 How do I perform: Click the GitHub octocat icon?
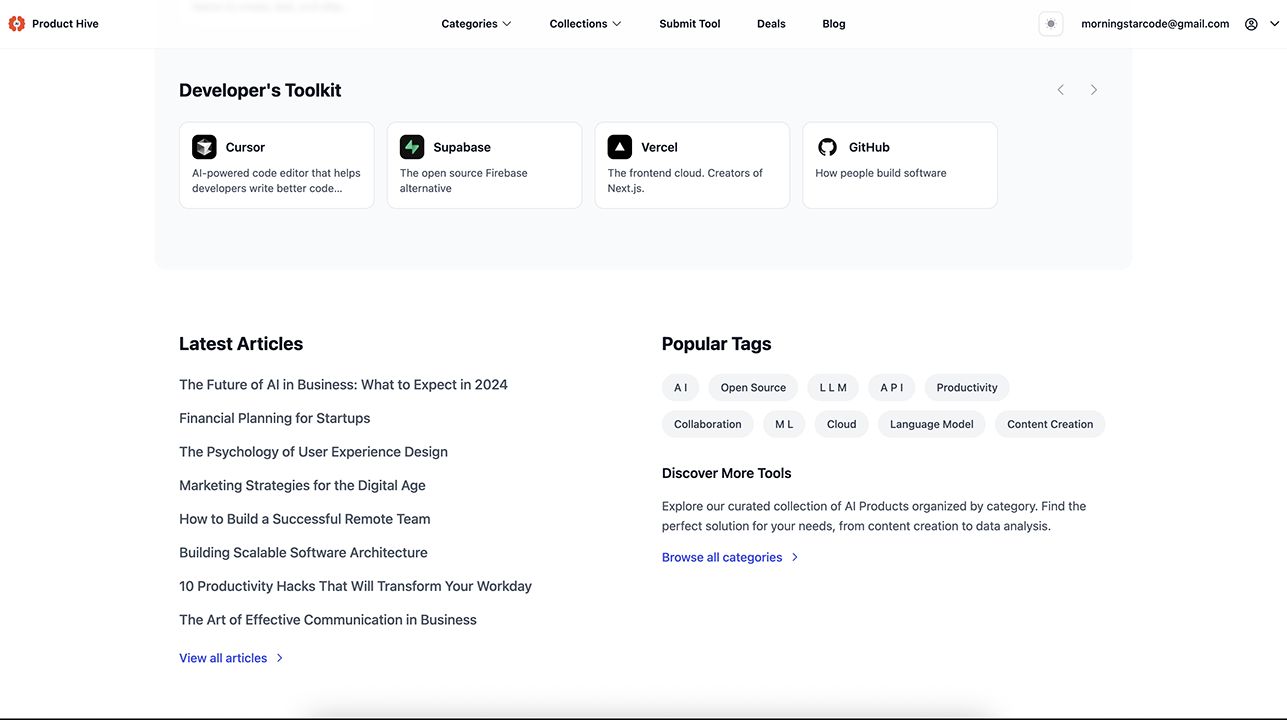[x=827, y=147]
